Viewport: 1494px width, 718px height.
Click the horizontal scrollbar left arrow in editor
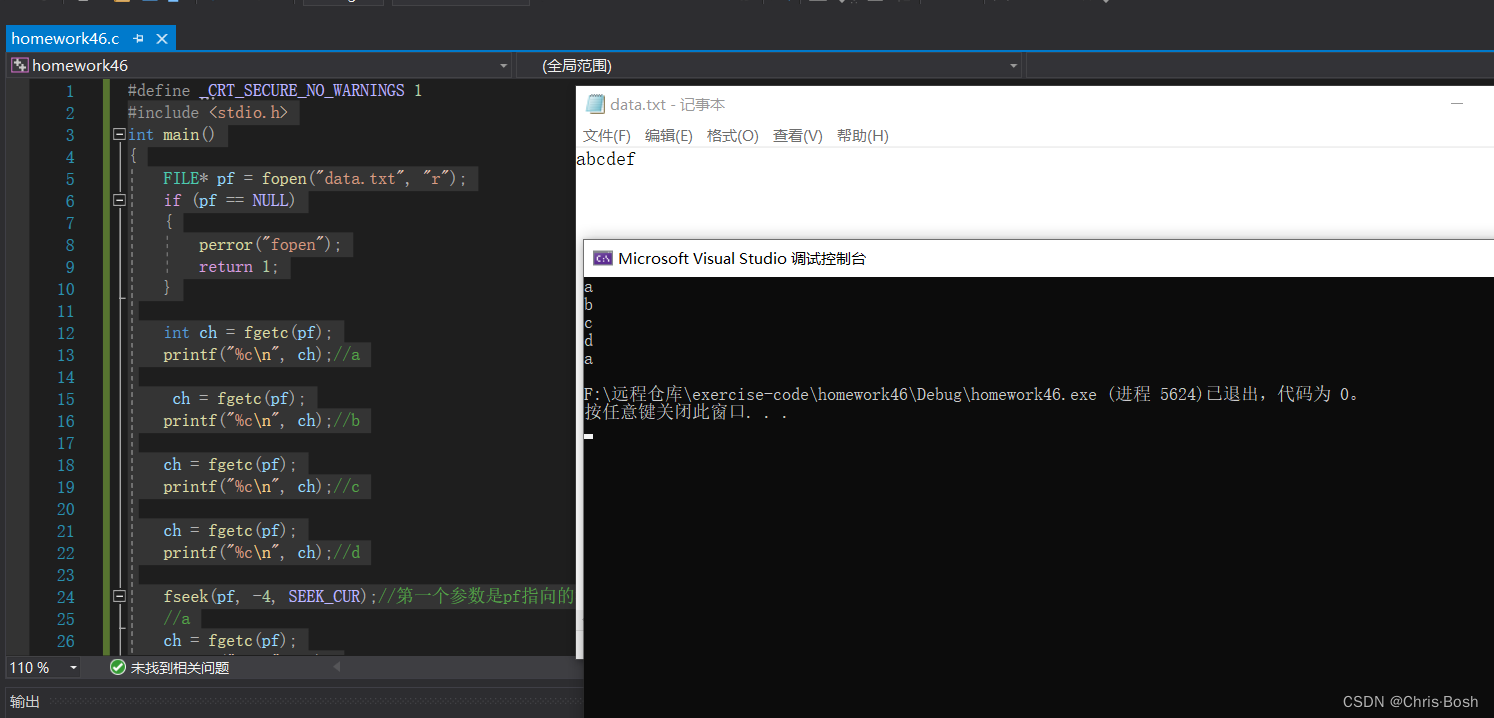click(x=337, y=667)
